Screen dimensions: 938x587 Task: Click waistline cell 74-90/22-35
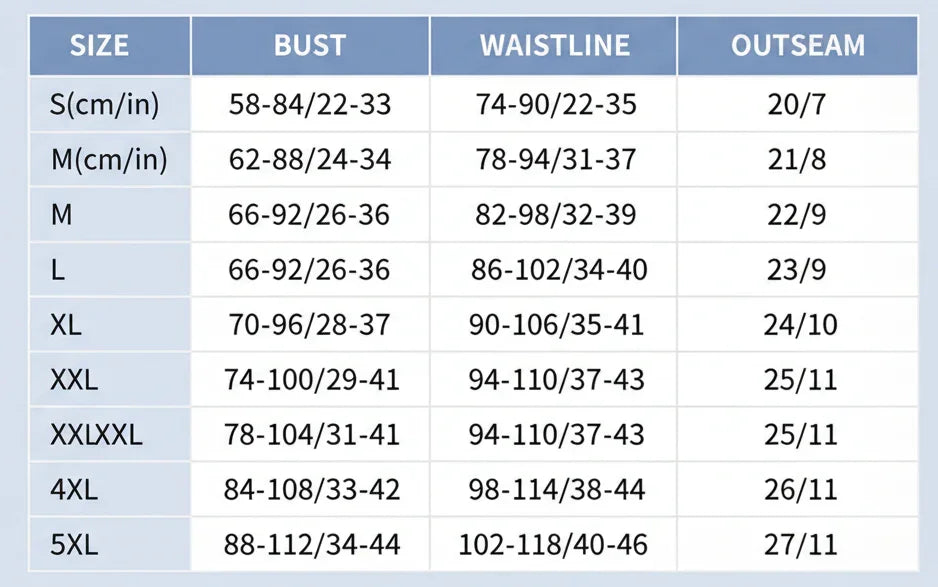point(556,104)
